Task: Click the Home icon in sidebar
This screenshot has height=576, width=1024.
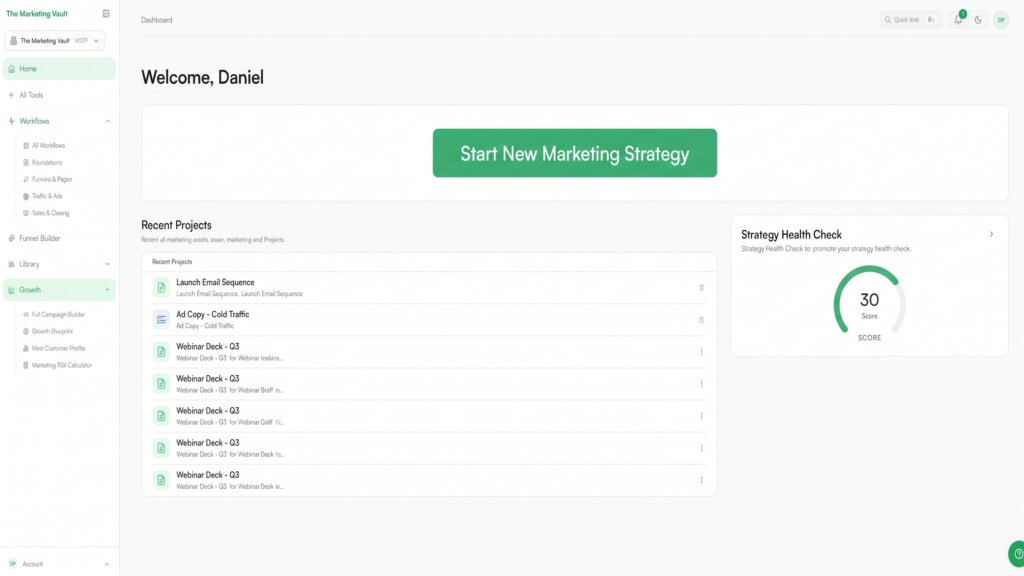Action: pyautogui.click(x=11, y=69)
